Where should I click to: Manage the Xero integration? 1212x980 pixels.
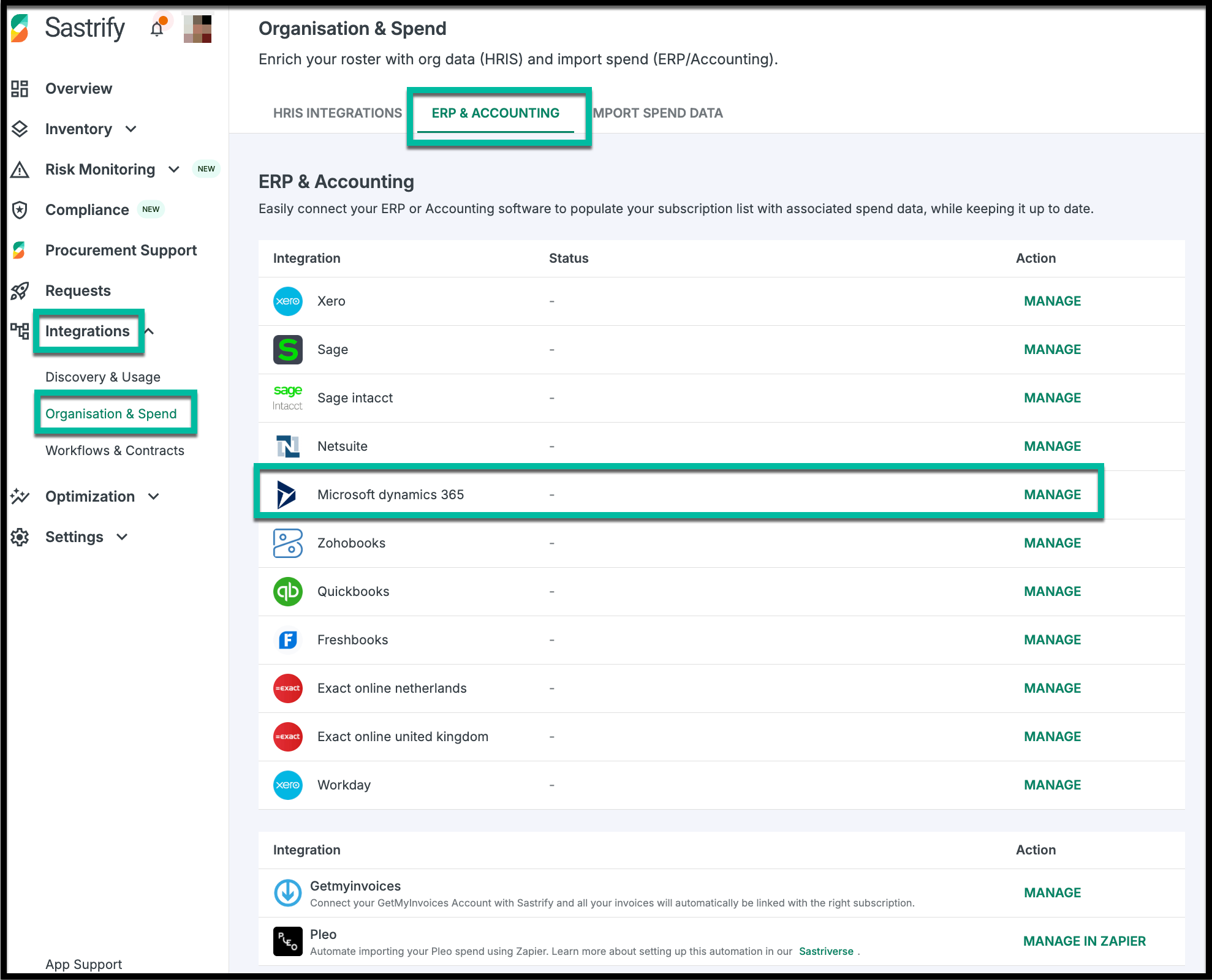click(x=1052, y=301)
